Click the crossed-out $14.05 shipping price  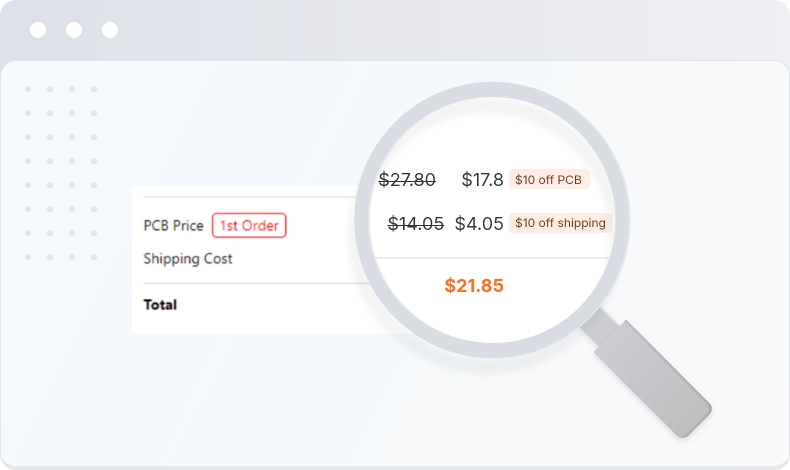click(x=415, y=224)
